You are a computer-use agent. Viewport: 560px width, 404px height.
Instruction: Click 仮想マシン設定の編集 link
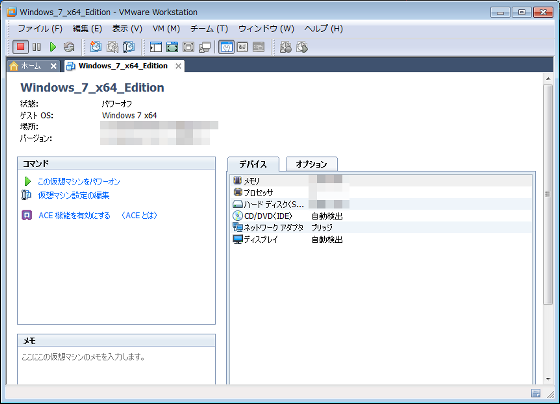point(74,195)
